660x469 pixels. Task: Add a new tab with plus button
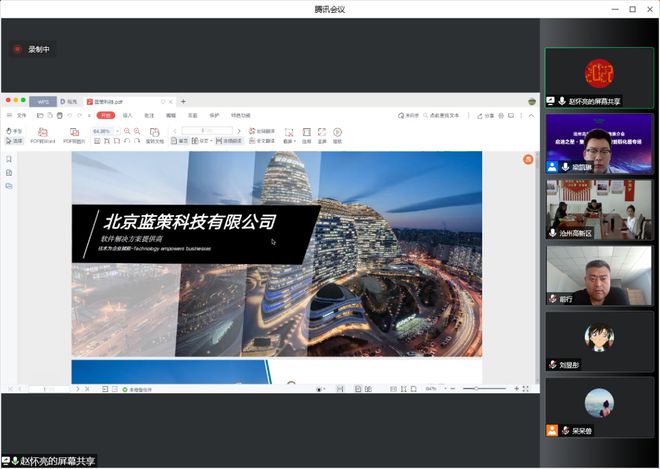183,101
